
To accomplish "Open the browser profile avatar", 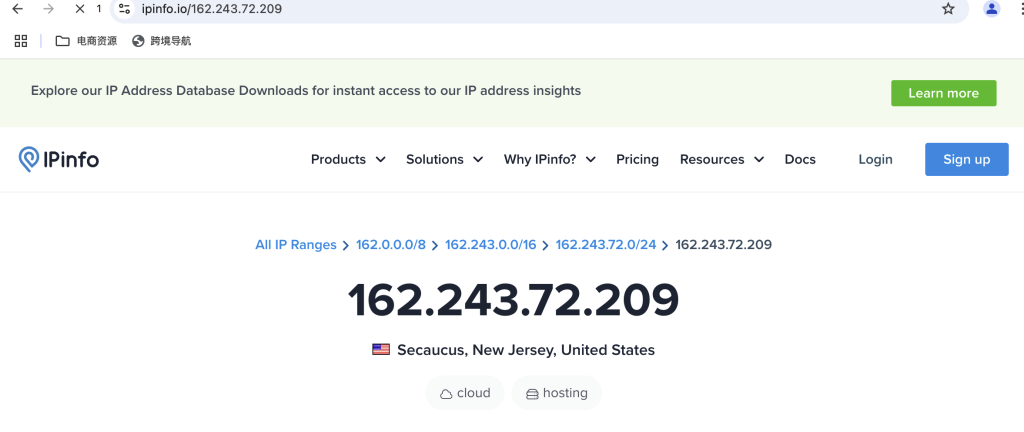I will coord(991,9).
